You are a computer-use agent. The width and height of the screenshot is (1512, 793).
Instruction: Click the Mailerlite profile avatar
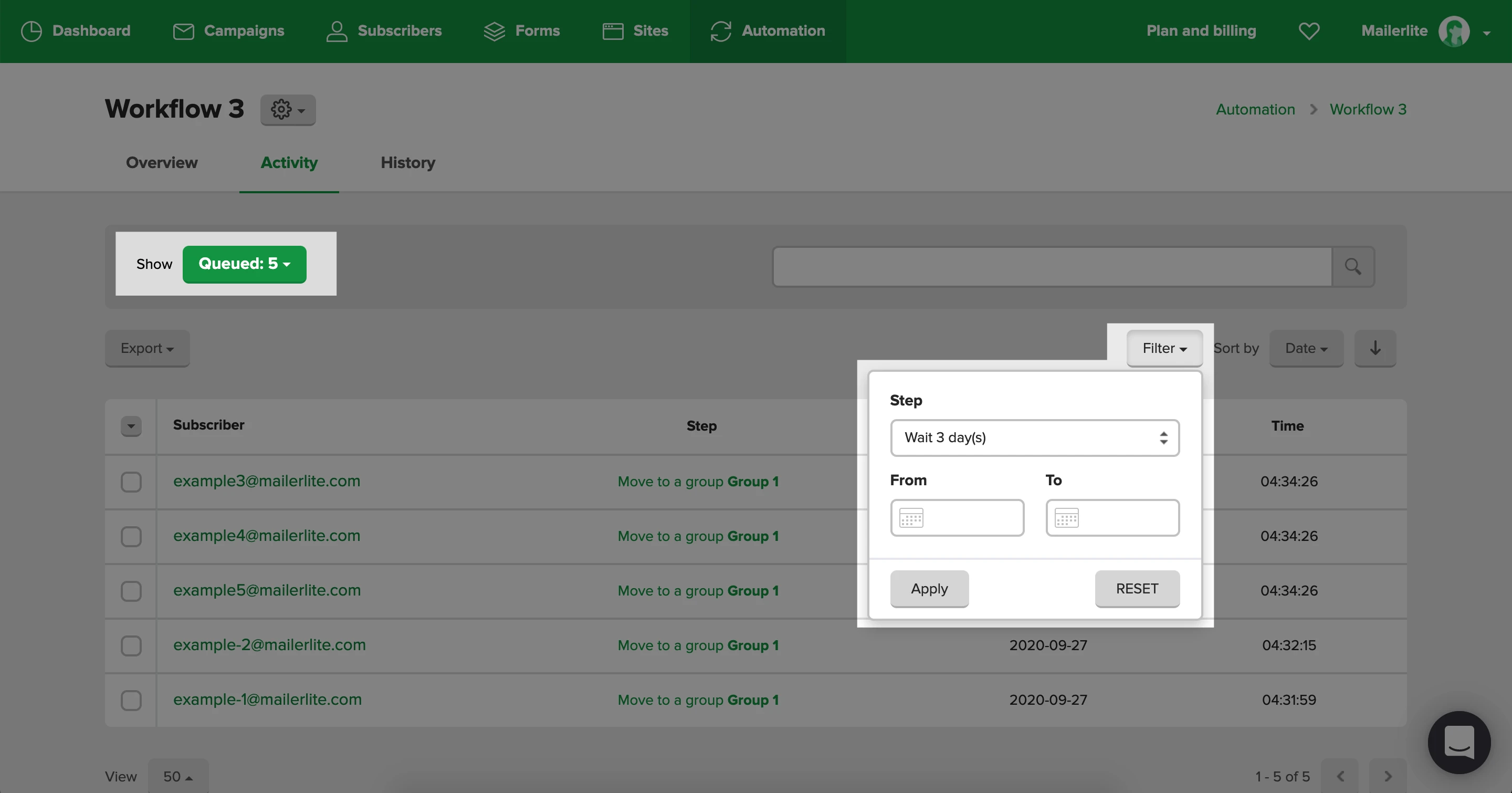pyautogui.click(x=1453, y=31)
